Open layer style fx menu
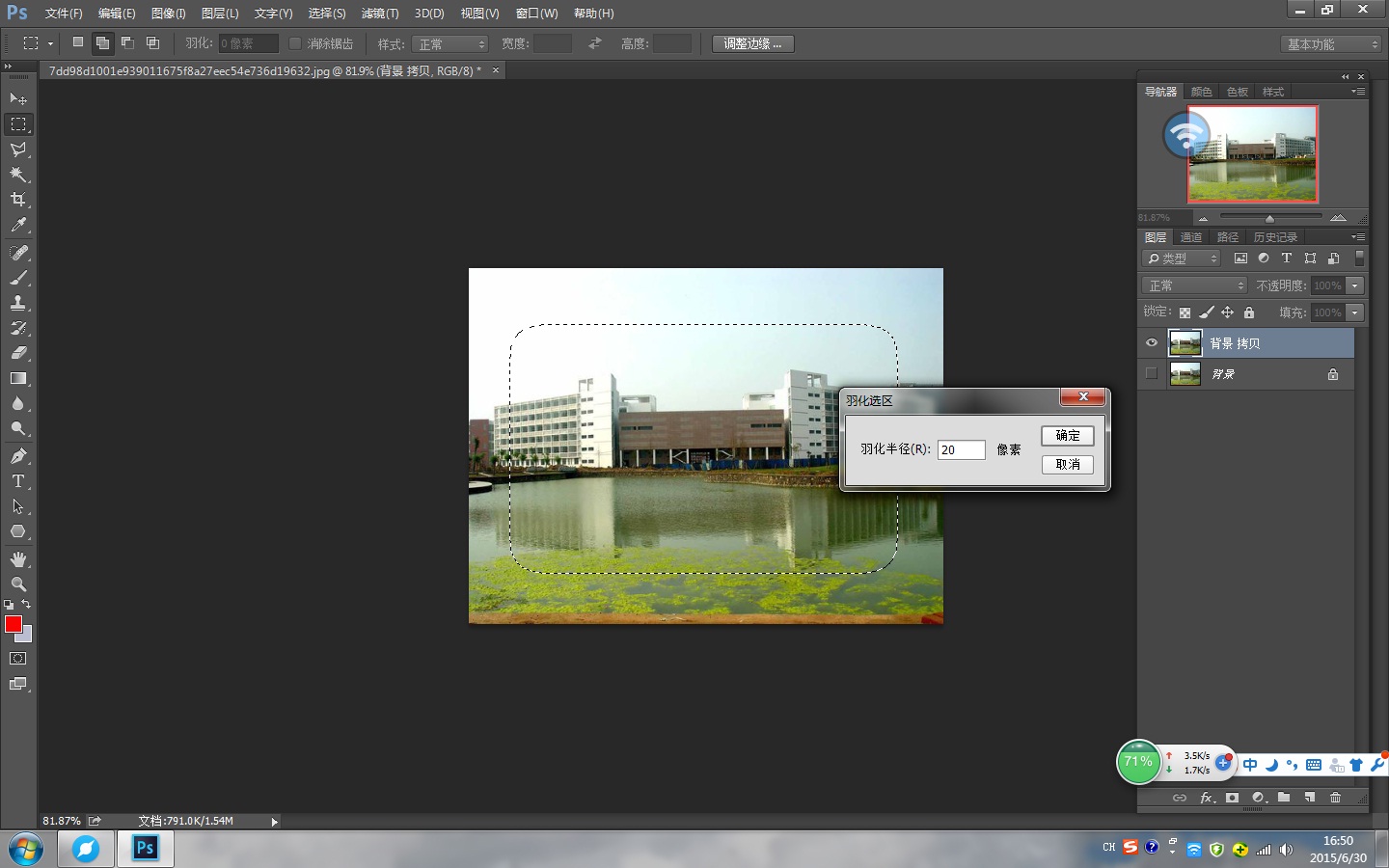Screen dimensions: 1389x868 1207,798
